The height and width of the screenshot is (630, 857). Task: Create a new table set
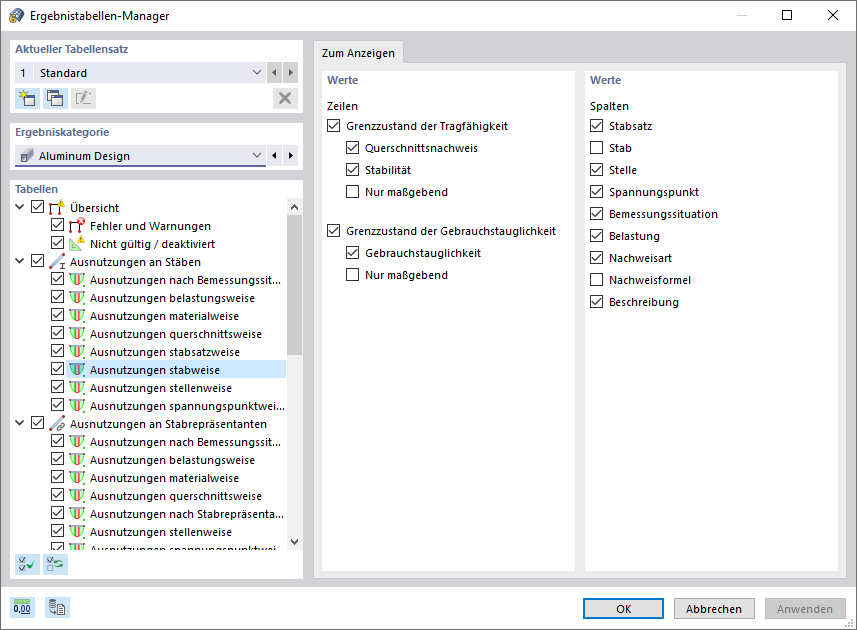tap(27, 98)
